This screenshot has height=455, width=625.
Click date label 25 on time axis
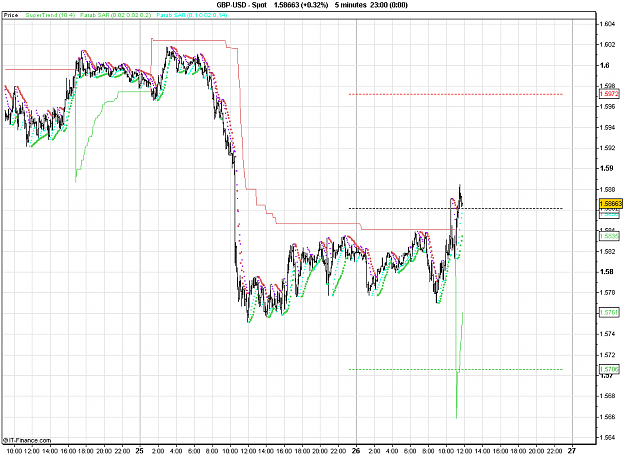[139, 451]
